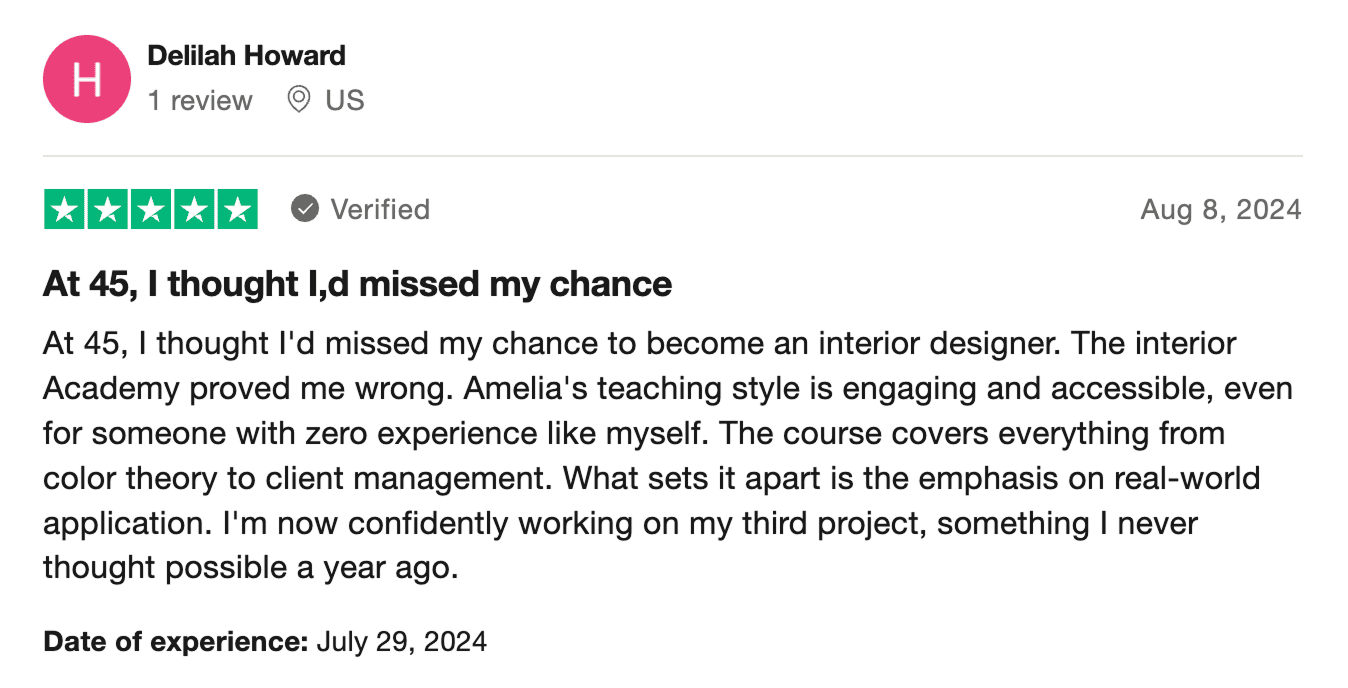Open Delilah Howard's reviewer profile

tap(246, 56)
